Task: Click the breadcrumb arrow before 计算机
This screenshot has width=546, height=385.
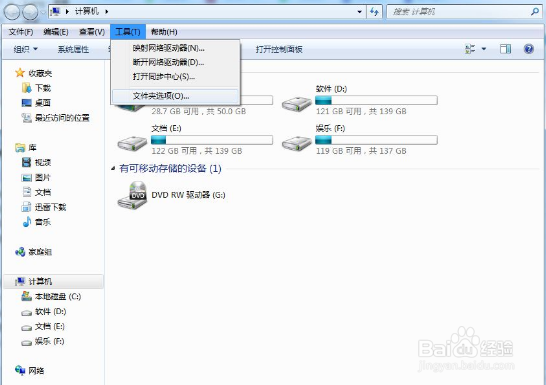Action: tap(67, 11)
